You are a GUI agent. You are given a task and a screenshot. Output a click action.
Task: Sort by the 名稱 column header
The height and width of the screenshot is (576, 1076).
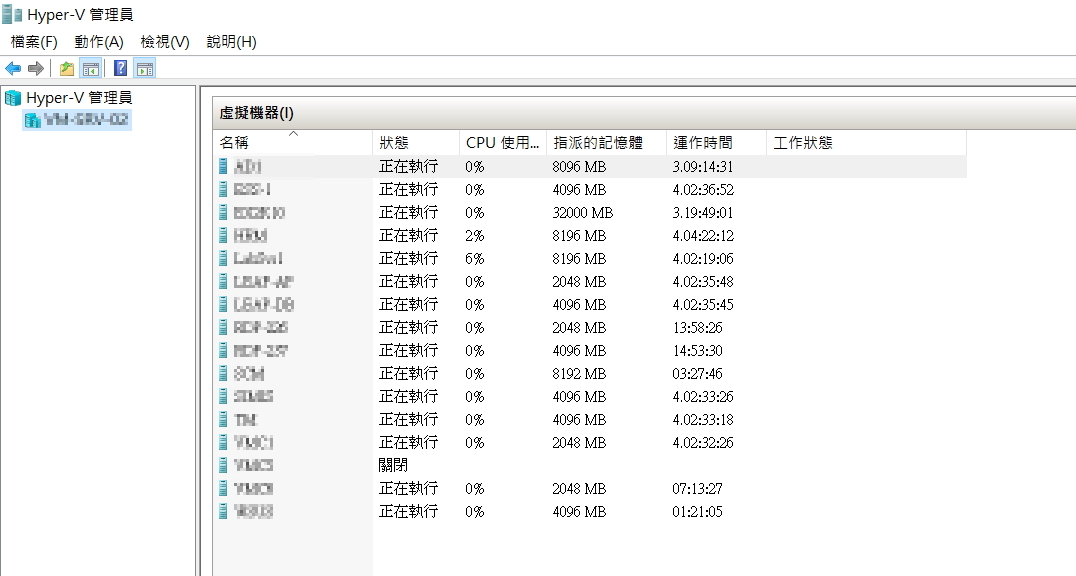[x=294, y=143]
